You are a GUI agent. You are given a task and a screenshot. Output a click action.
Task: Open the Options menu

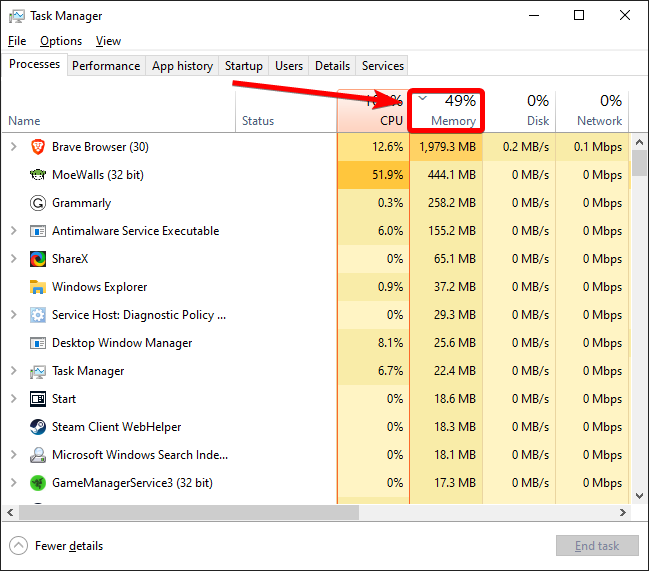click(x=61, y=41)
